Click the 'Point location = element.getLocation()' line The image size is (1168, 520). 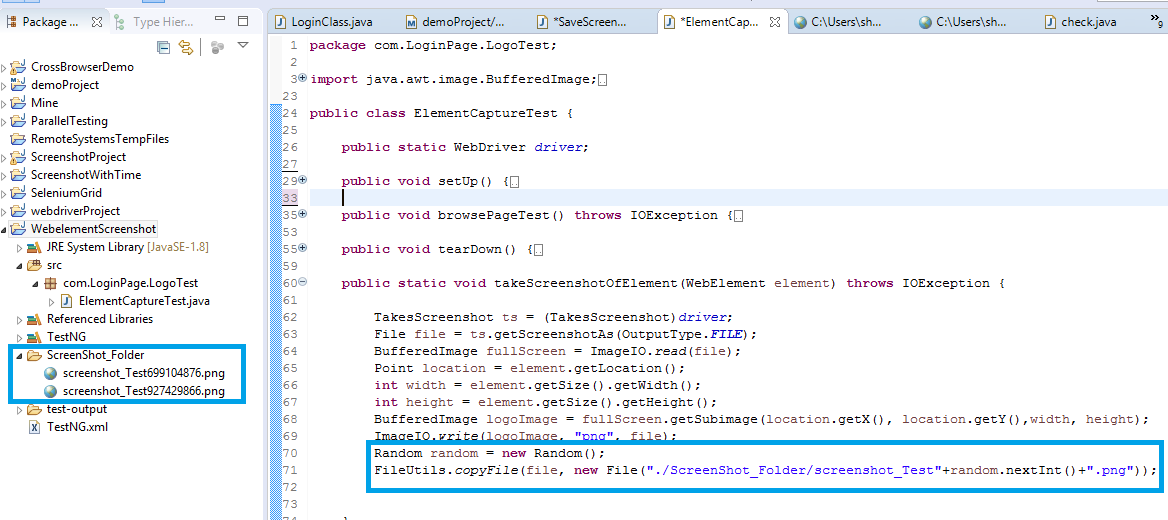click(529, 368)
